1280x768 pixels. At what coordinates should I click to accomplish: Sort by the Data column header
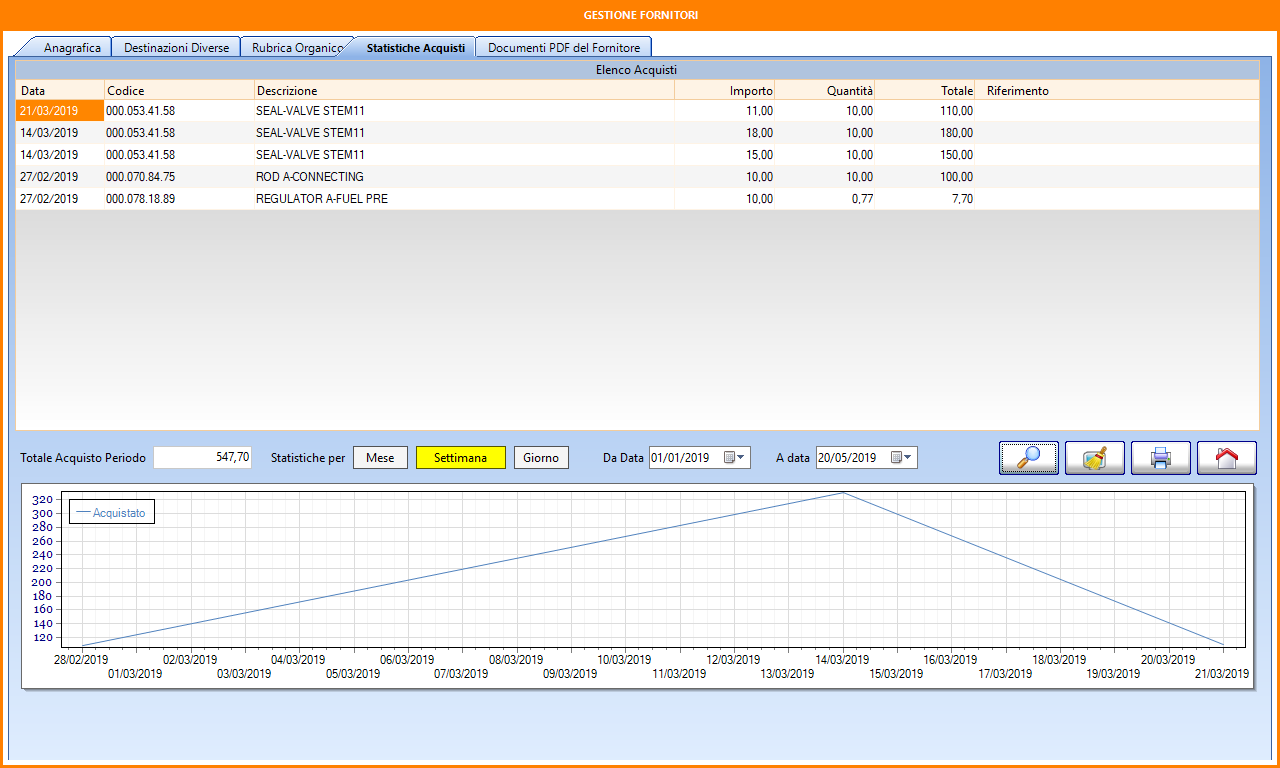60,90
